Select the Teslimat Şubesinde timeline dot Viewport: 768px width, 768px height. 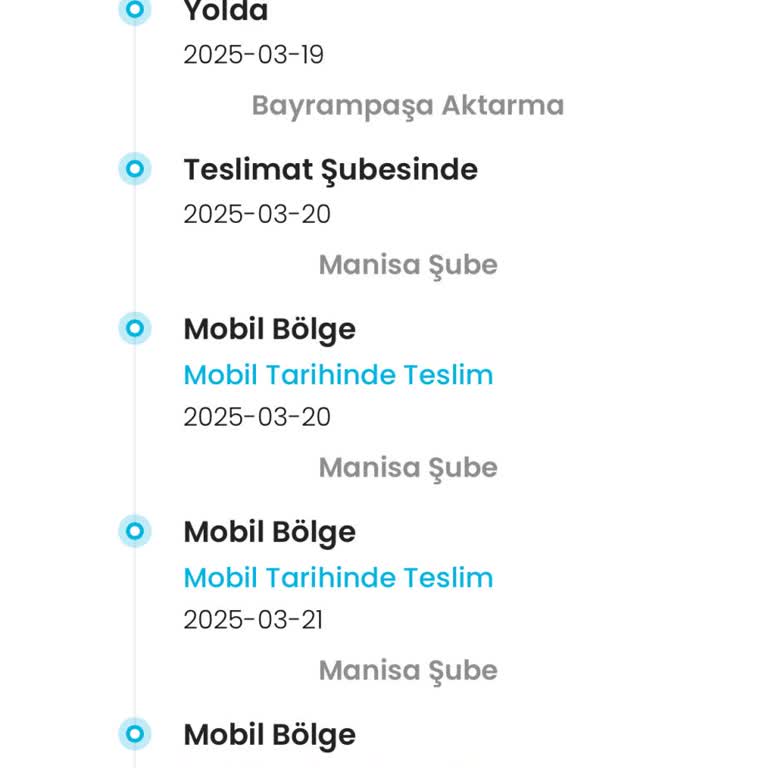point(135,169)
